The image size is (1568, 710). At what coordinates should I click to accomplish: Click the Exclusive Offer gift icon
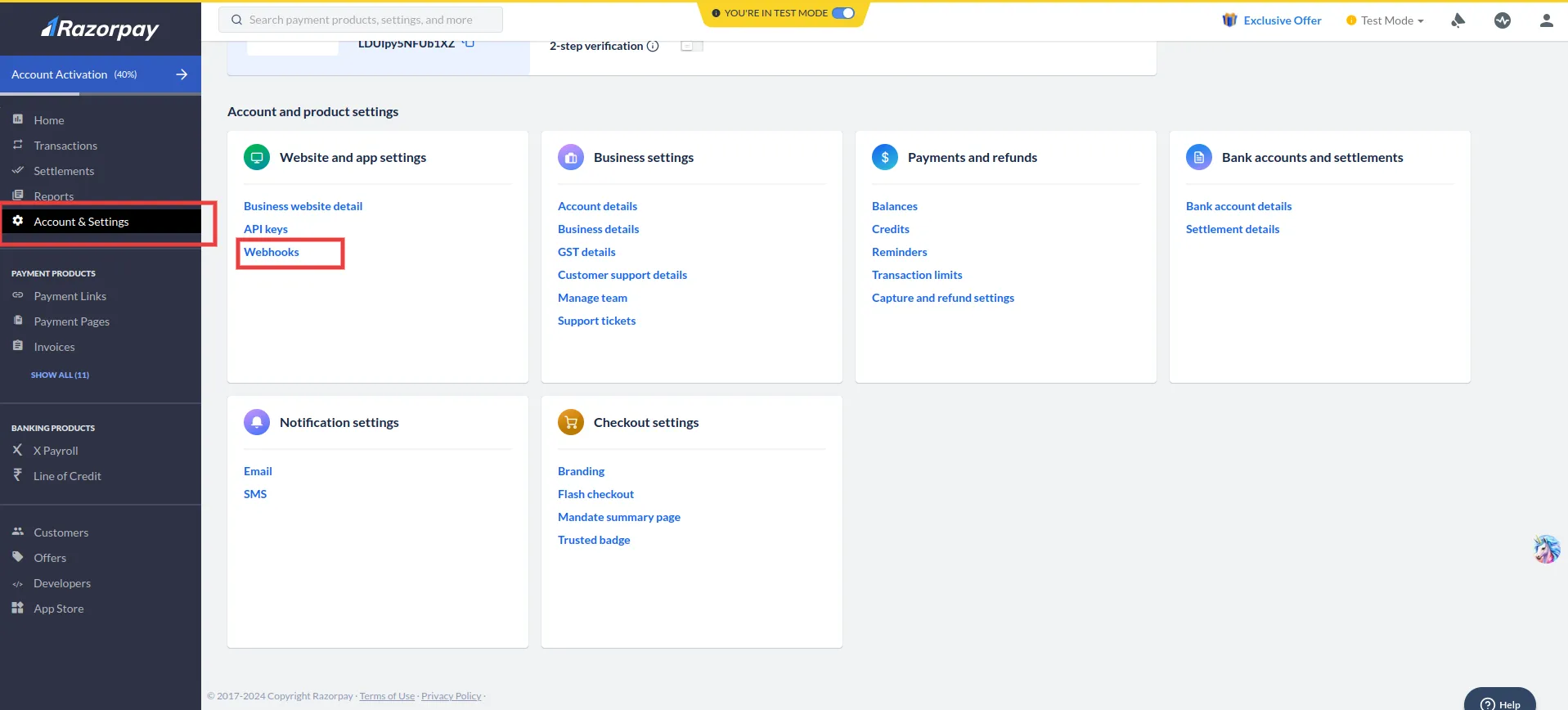coord(1229,20)
